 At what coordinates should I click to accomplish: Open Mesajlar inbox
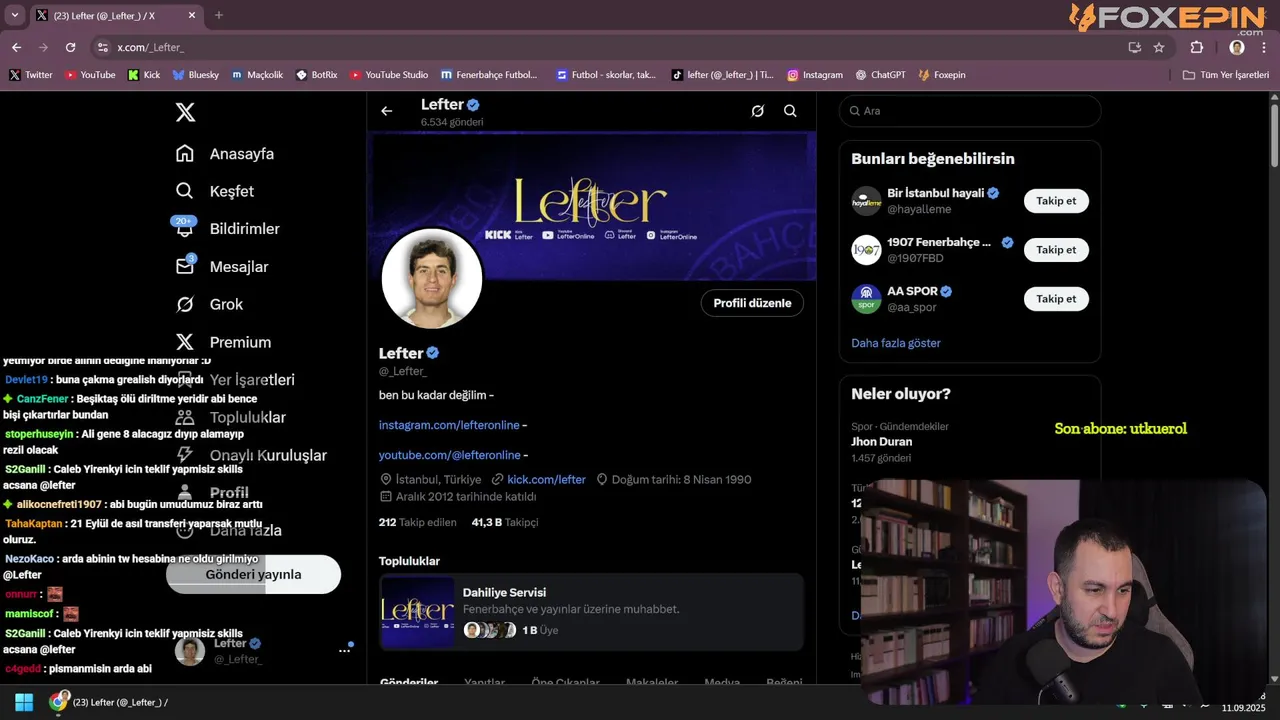coord(222,267)
